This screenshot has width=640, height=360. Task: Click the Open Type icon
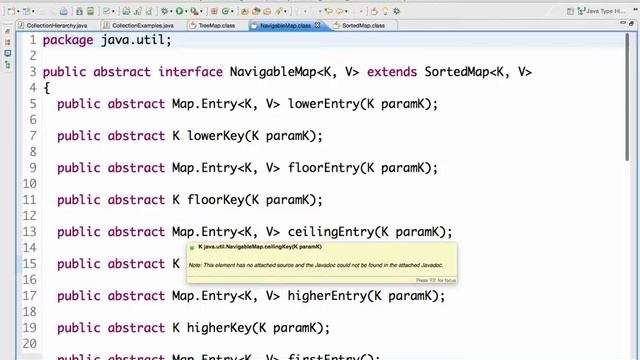244,11
